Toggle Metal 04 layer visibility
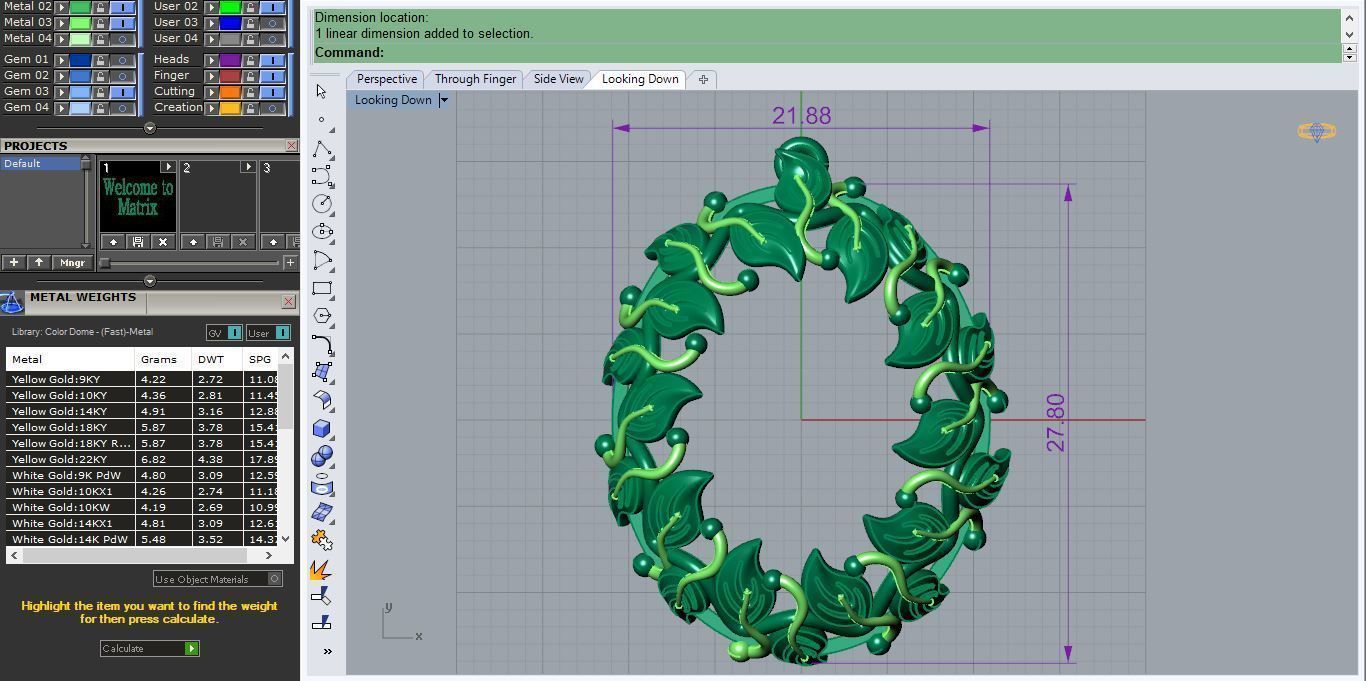This screenshot has height=681, width=1366. [x=122, y=39]
